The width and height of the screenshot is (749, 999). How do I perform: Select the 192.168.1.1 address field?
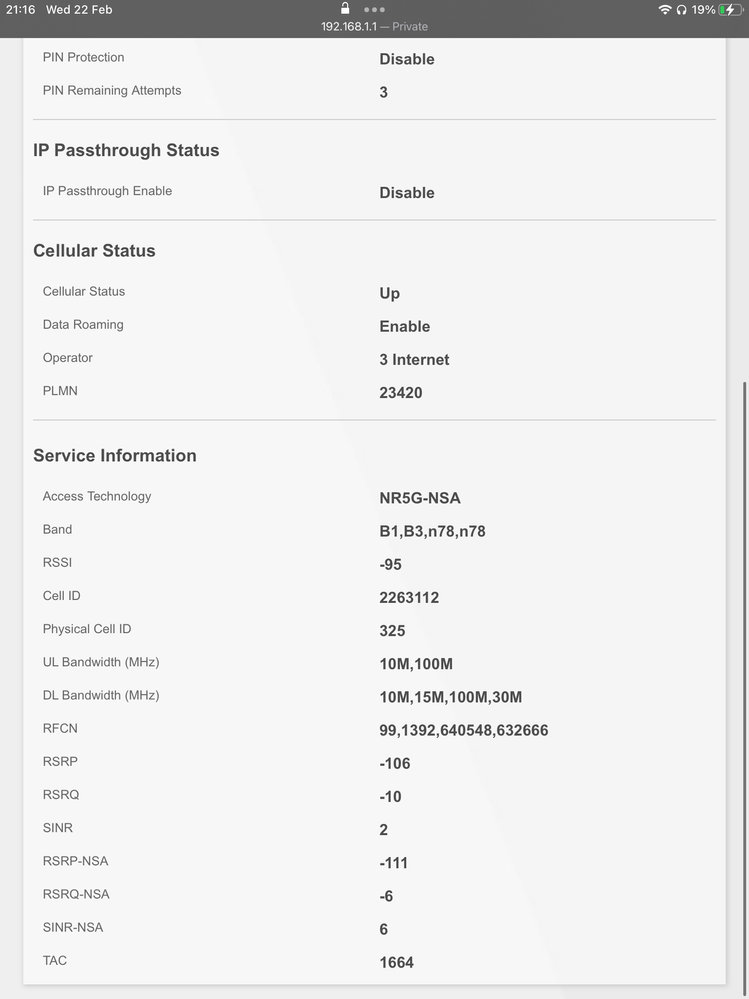(374, 27)
